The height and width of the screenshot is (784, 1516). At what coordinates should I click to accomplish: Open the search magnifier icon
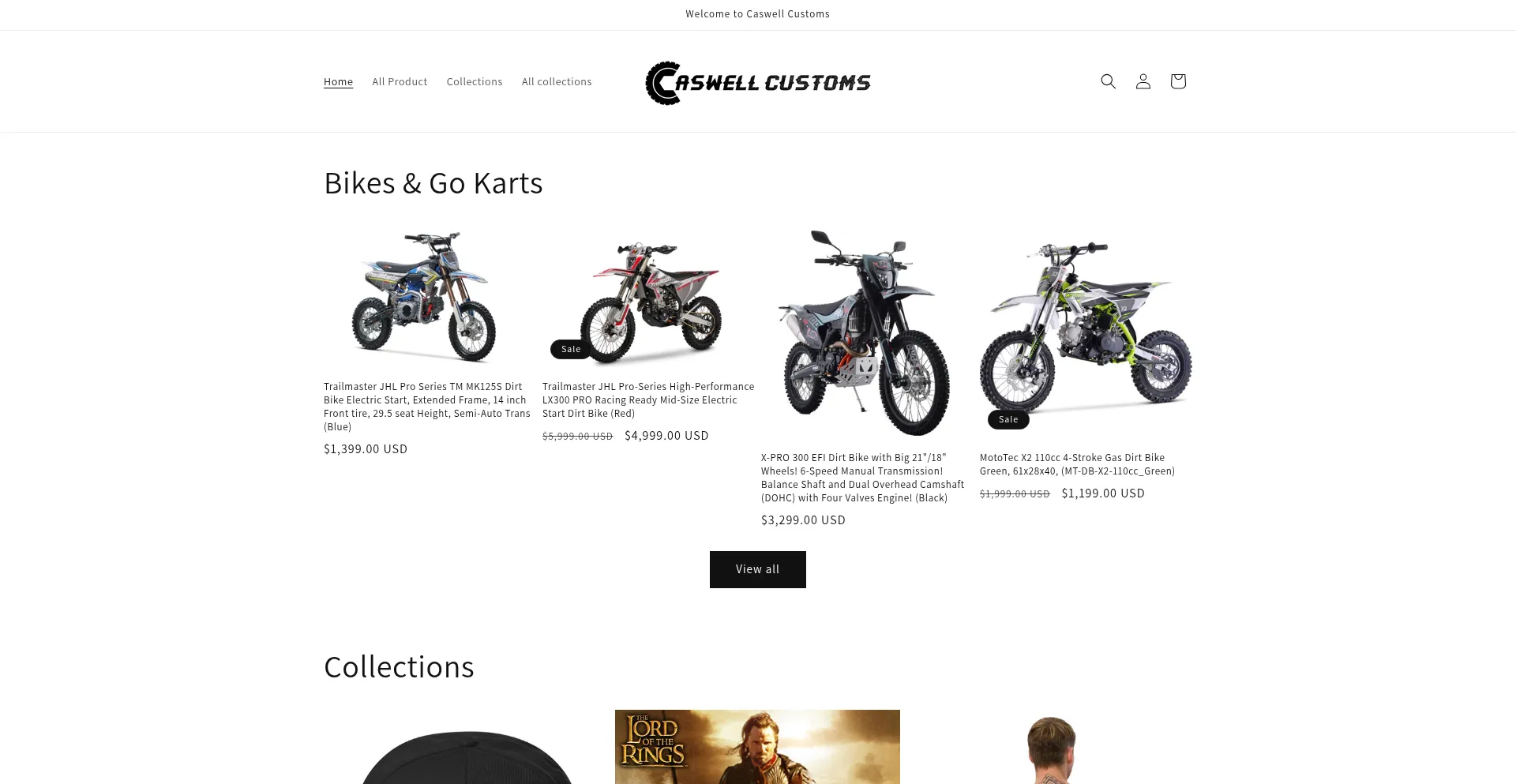click(x=1108, y=81)
